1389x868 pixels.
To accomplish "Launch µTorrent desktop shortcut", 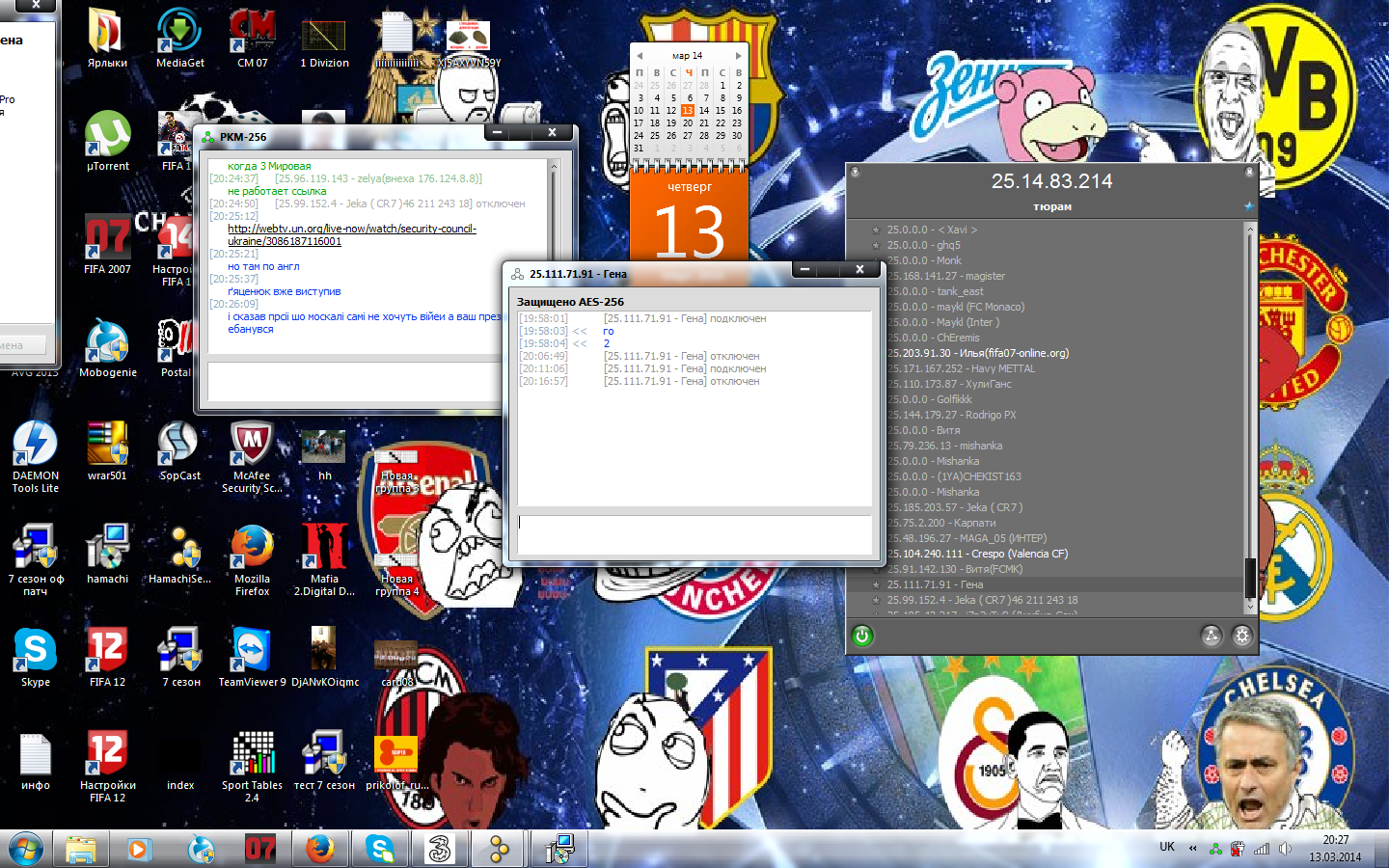I will [x=107, y=141].
